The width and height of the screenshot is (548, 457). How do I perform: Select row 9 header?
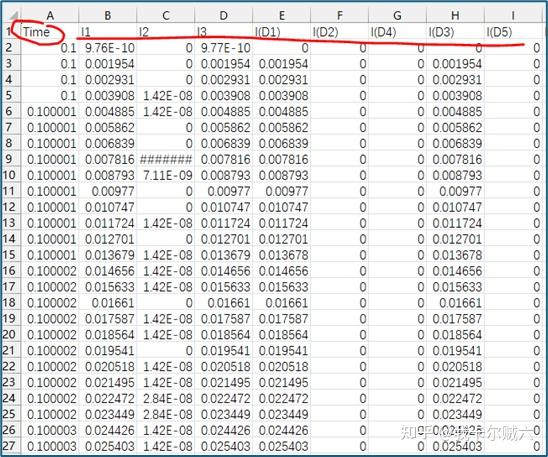click(x=10, y=159)
